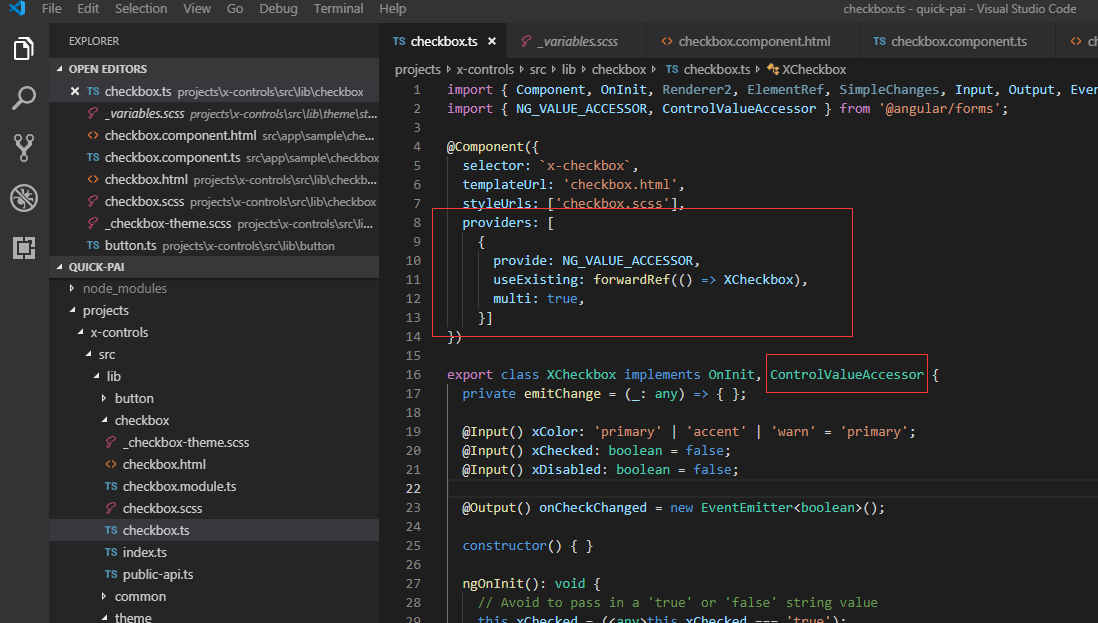The image size is (1098, 623).
Task: Expand the button folder in tree
Action: (133, 398)
